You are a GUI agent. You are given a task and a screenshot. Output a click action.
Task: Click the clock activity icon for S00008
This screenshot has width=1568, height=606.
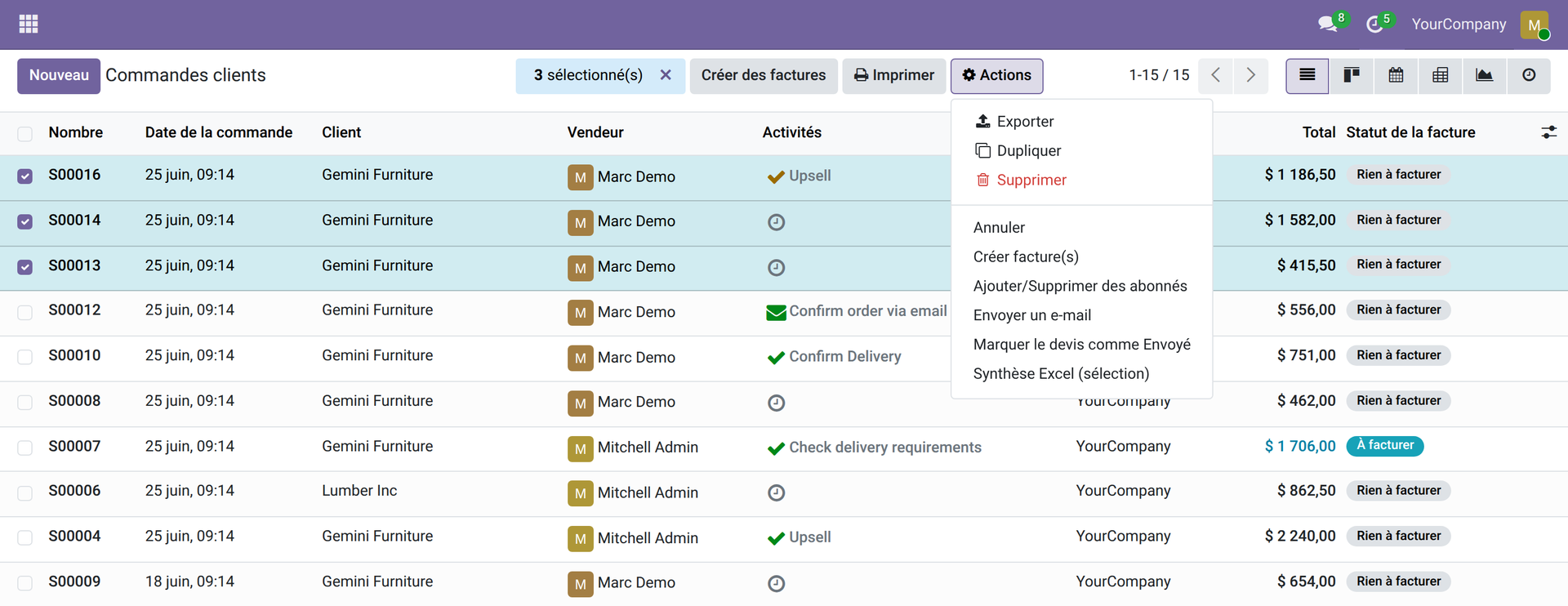[777, 403]
